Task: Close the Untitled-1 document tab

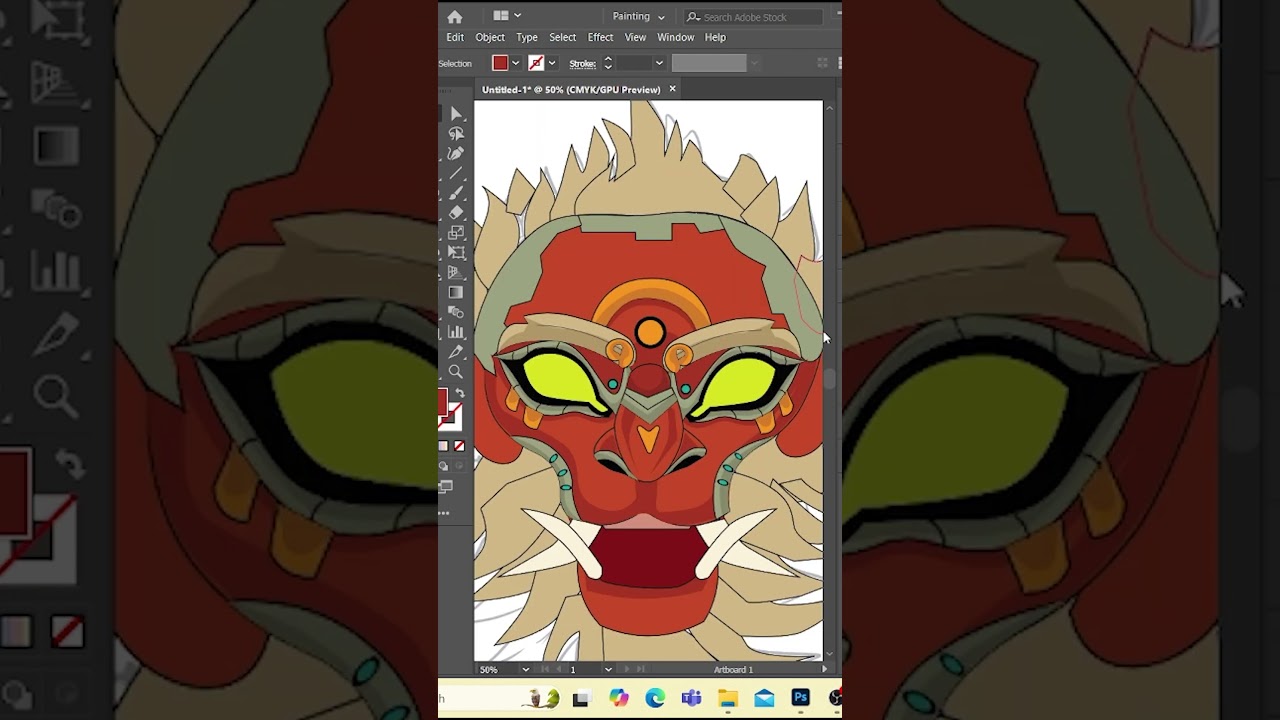Action: pos(672,89)
